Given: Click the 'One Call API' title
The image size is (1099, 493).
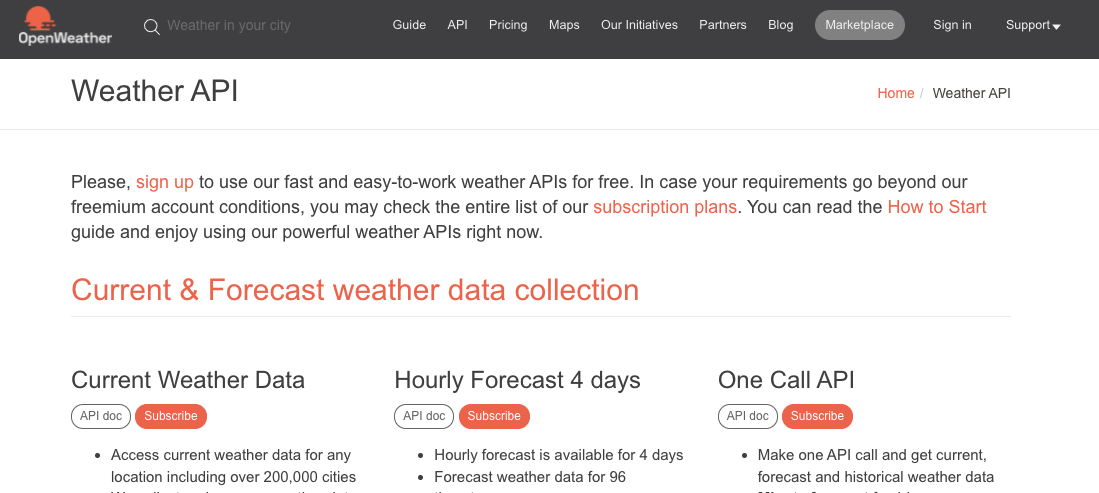Looking at the screenshot, I should click(786, 379).
